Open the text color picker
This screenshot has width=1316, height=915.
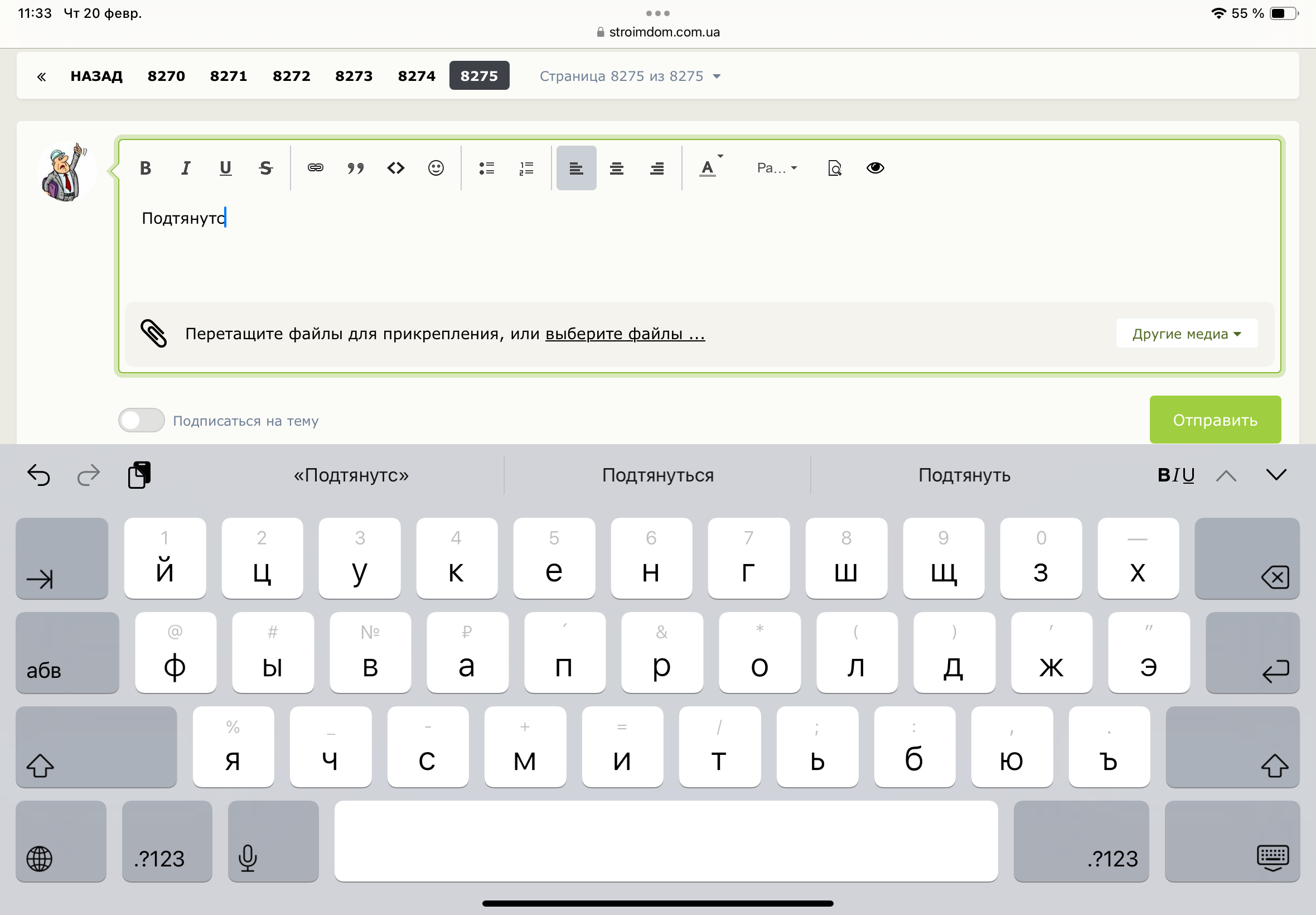710,168
